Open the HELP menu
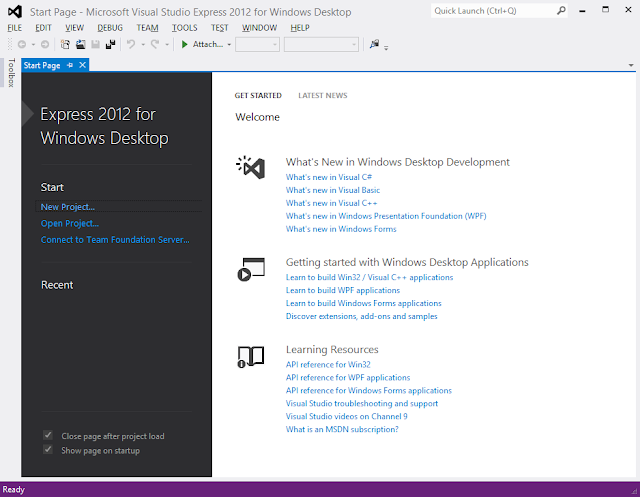 (300, 28)
